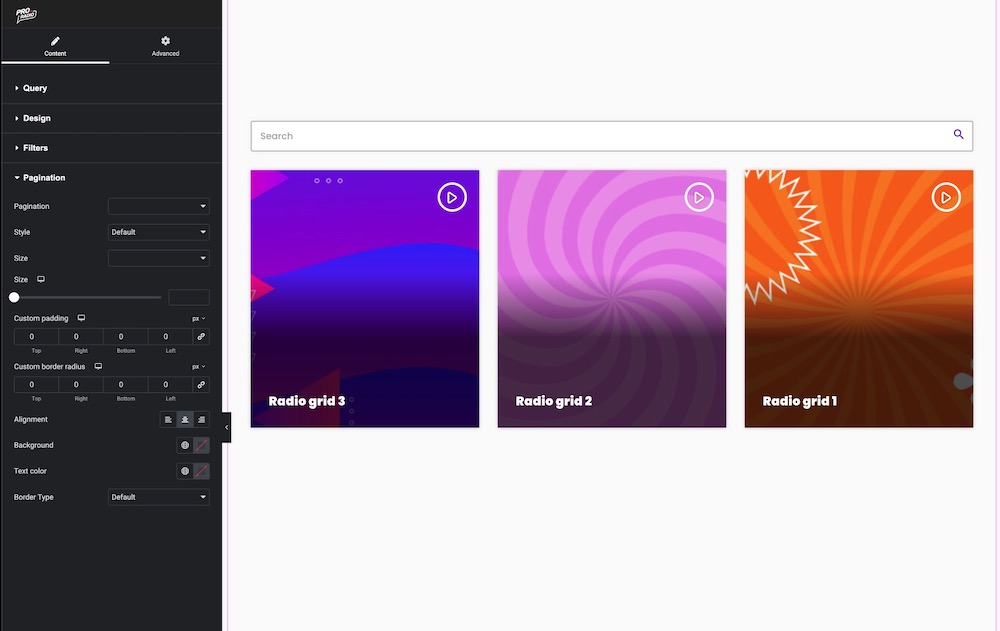Expand the Filters section
Screen dimensions: 1000x631
[35, 148]
